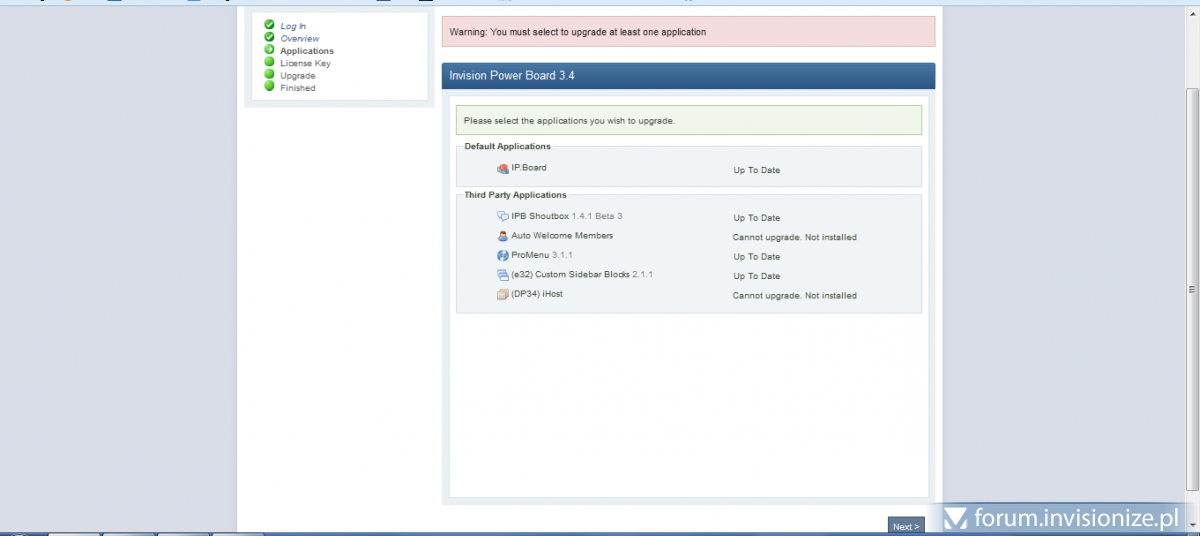Open the Log In step link
The image size is (1200, 536).
293,26
